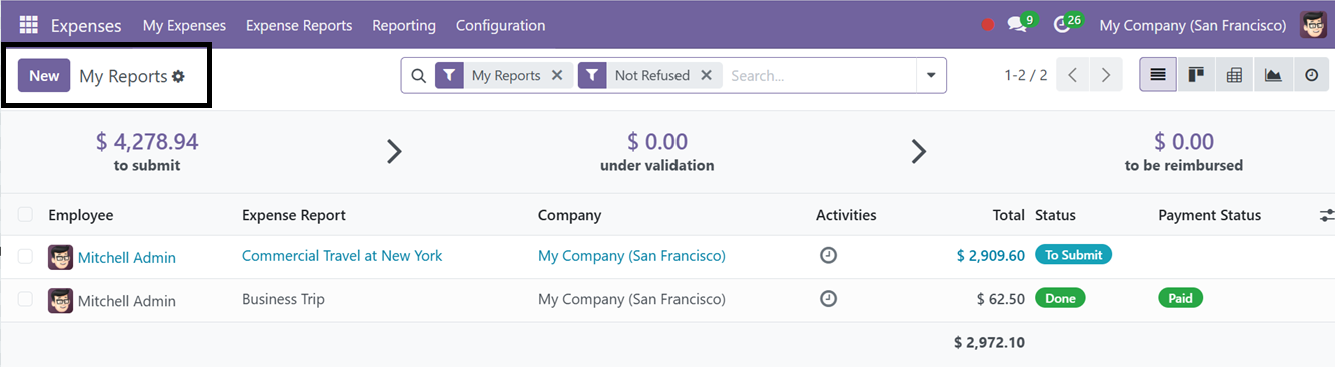Switch to graph view icon
Viewport: 1335px width, 367px height.
coord(1273,75)
